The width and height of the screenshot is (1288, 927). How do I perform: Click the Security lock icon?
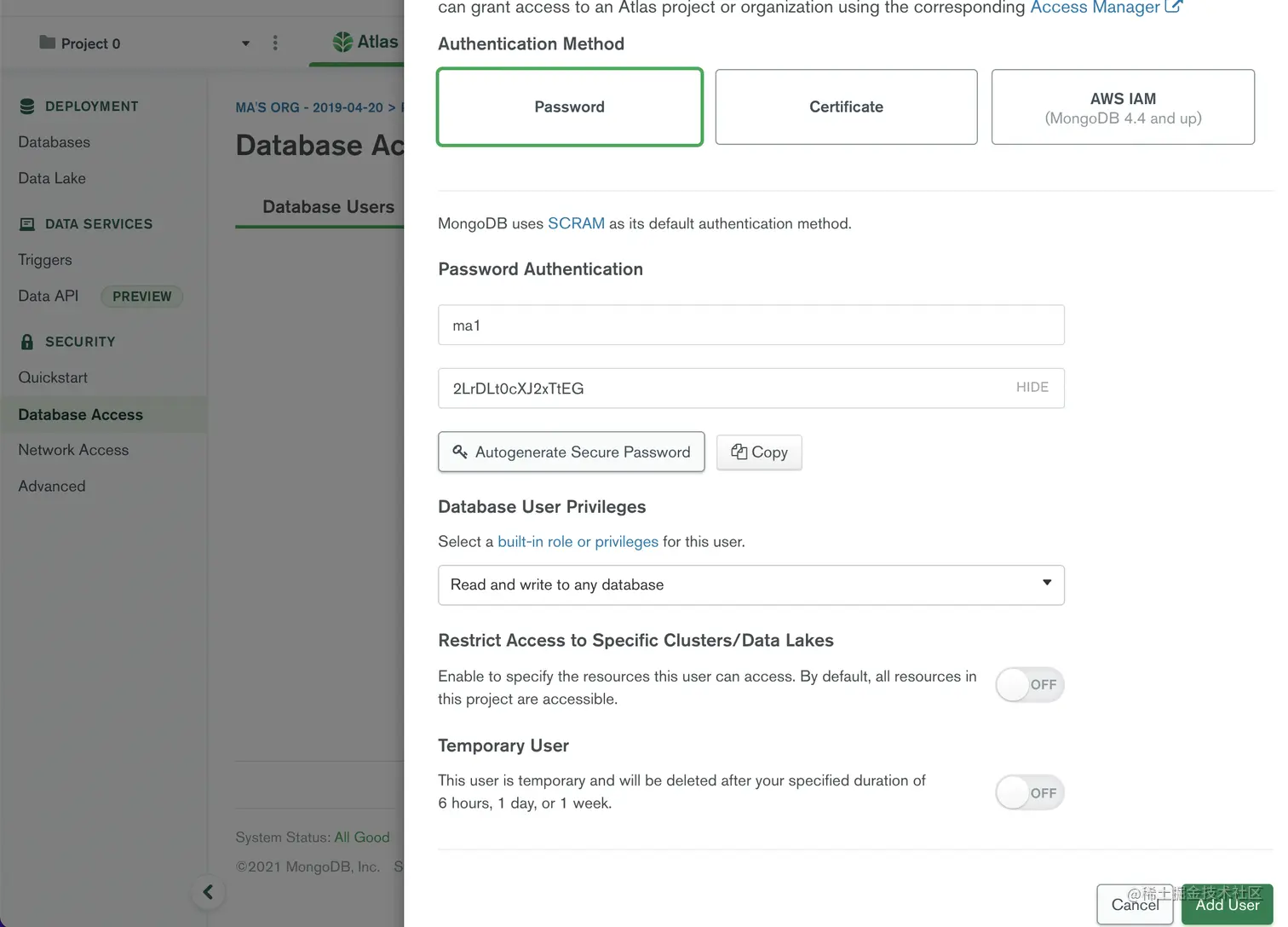(x=27, y=342)
